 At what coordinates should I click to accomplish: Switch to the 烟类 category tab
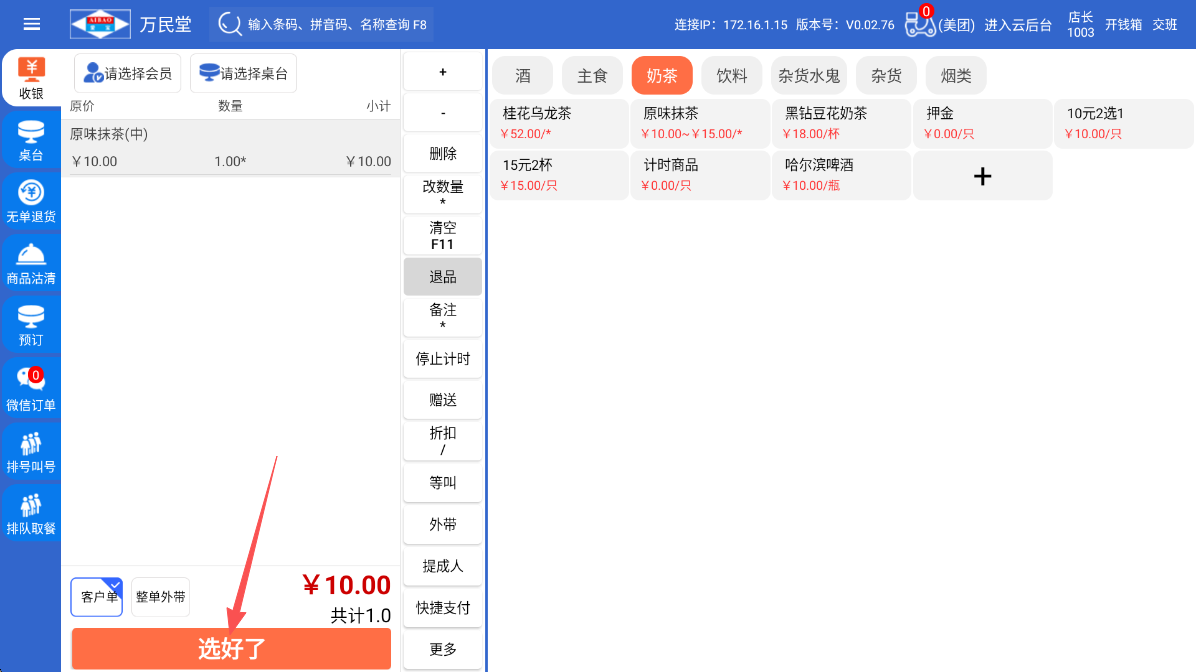point(956,76)
